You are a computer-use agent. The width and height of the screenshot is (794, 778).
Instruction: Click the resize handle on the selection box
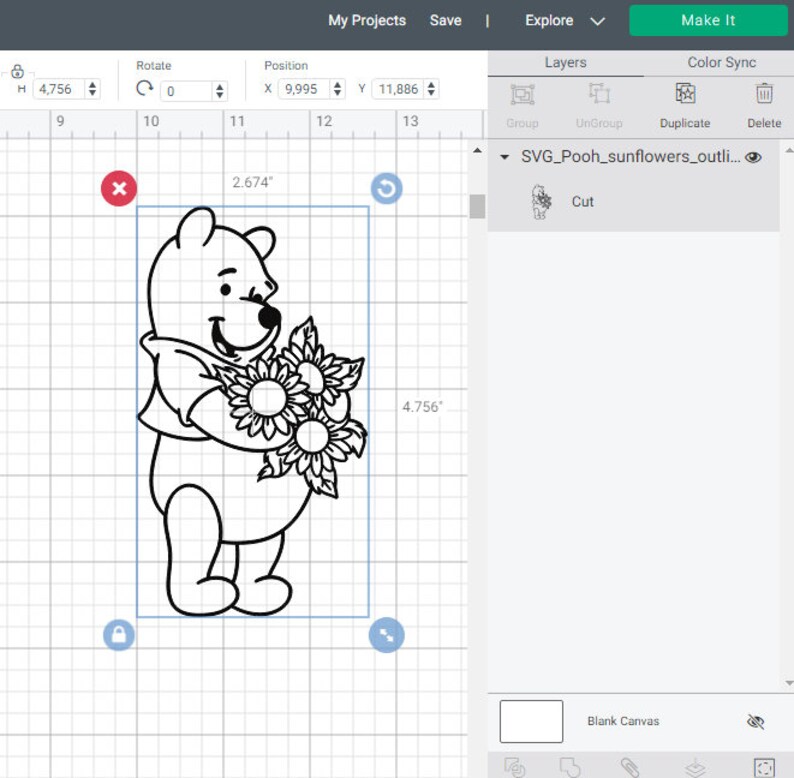[386, 635]
